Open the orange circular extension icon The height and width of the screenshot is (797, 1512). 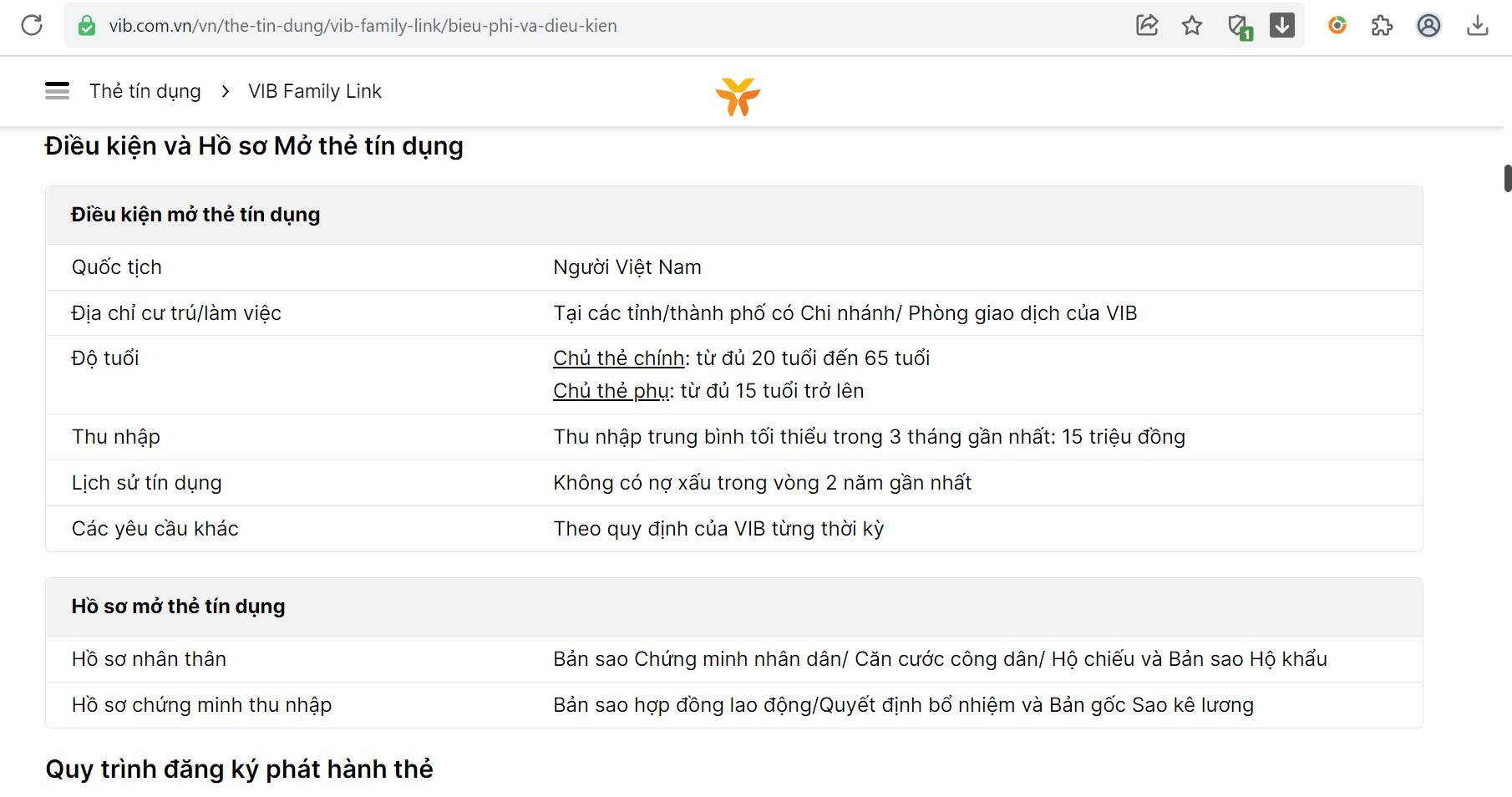click(1337, 25)
